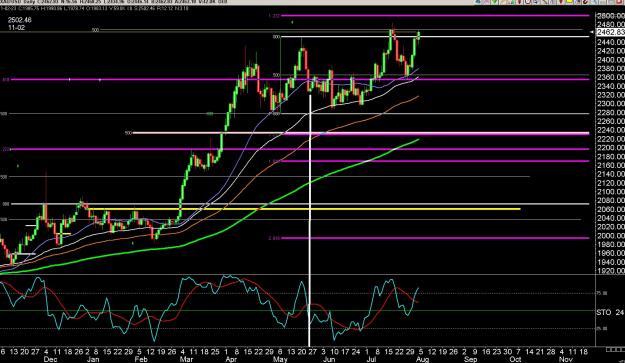Image resolution: width=625 pixels, height=363 pixels.
Task: Select the yellow horizontal line near 2060
Action: coord(304,209)
